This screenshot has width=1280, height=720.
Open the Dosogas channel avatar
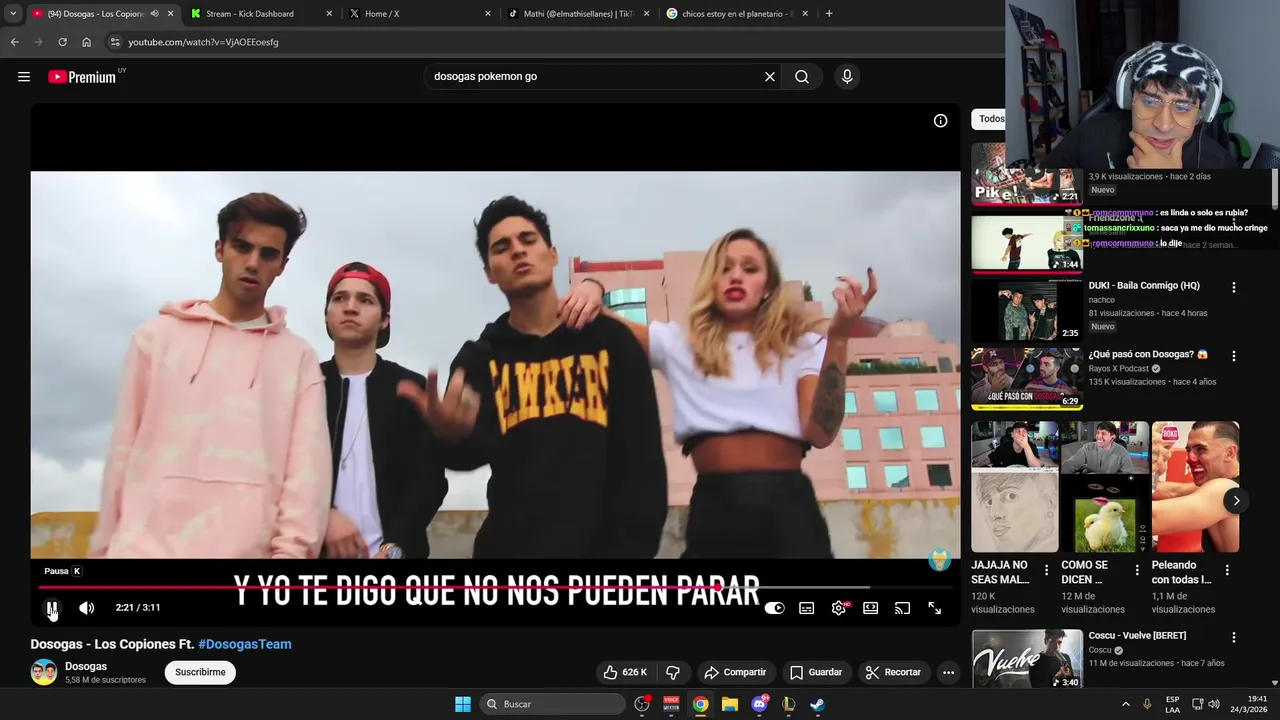click(44, 672)
